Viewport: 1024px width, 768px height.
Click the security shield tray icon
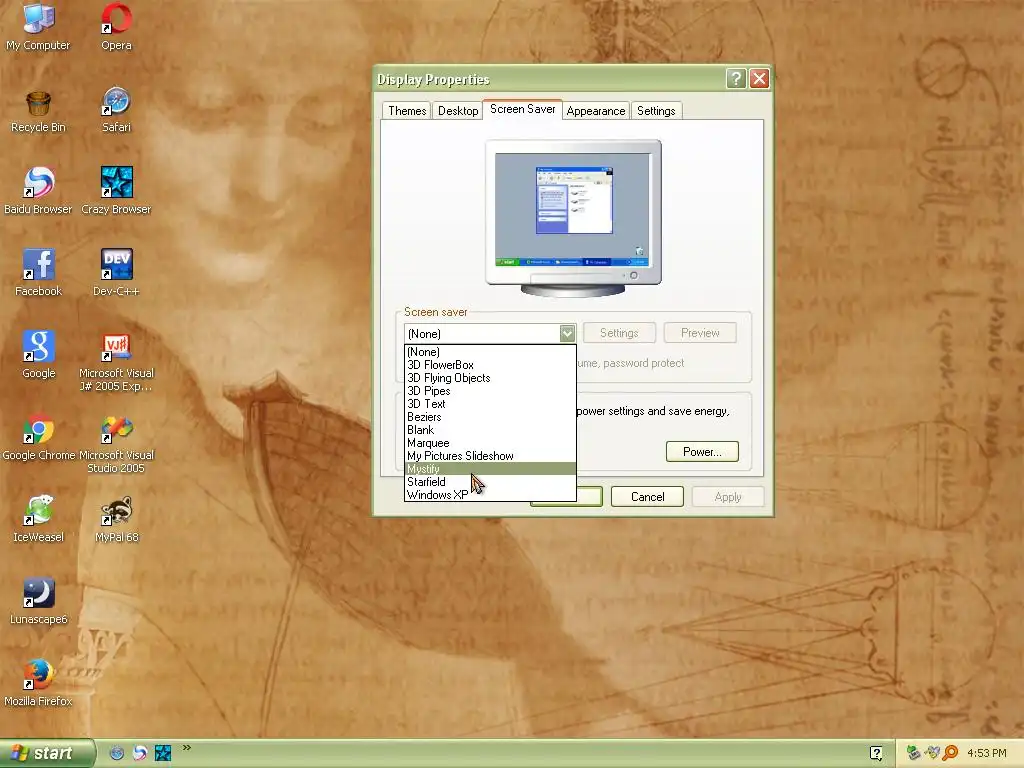click(x=932, y=753)
